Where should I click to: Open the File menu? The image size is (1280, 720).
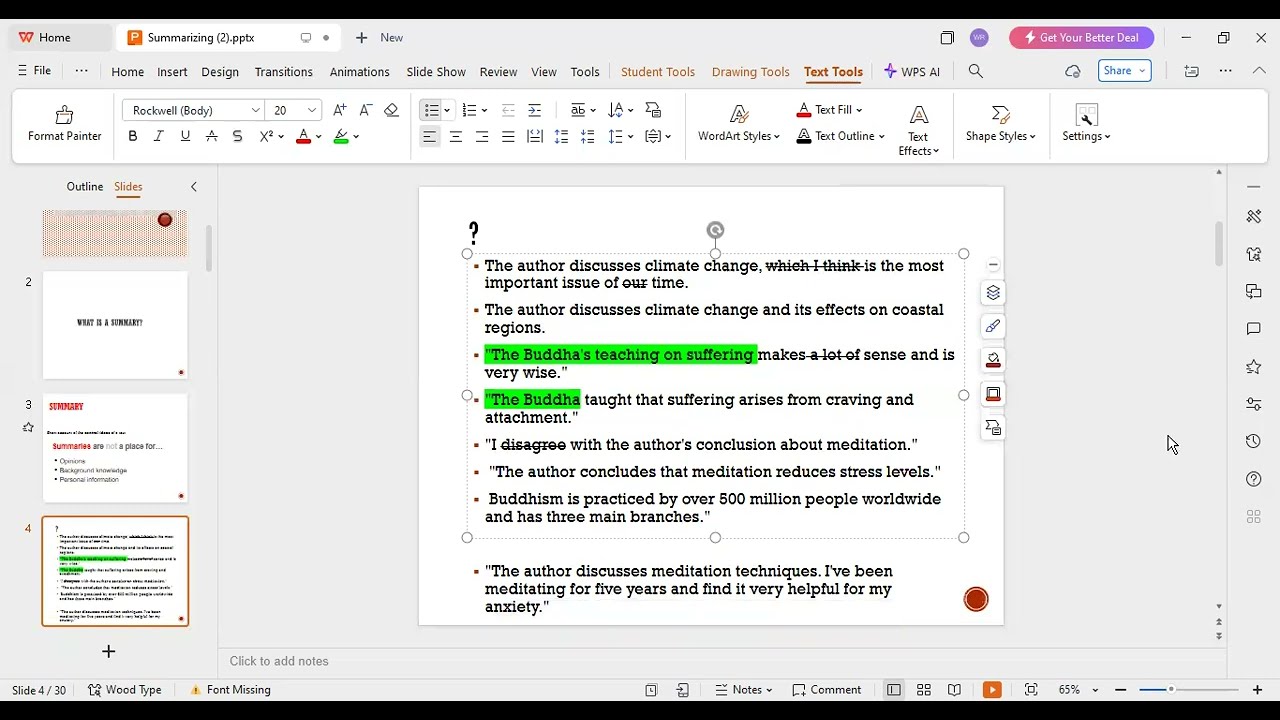click(x=34, y=71)
